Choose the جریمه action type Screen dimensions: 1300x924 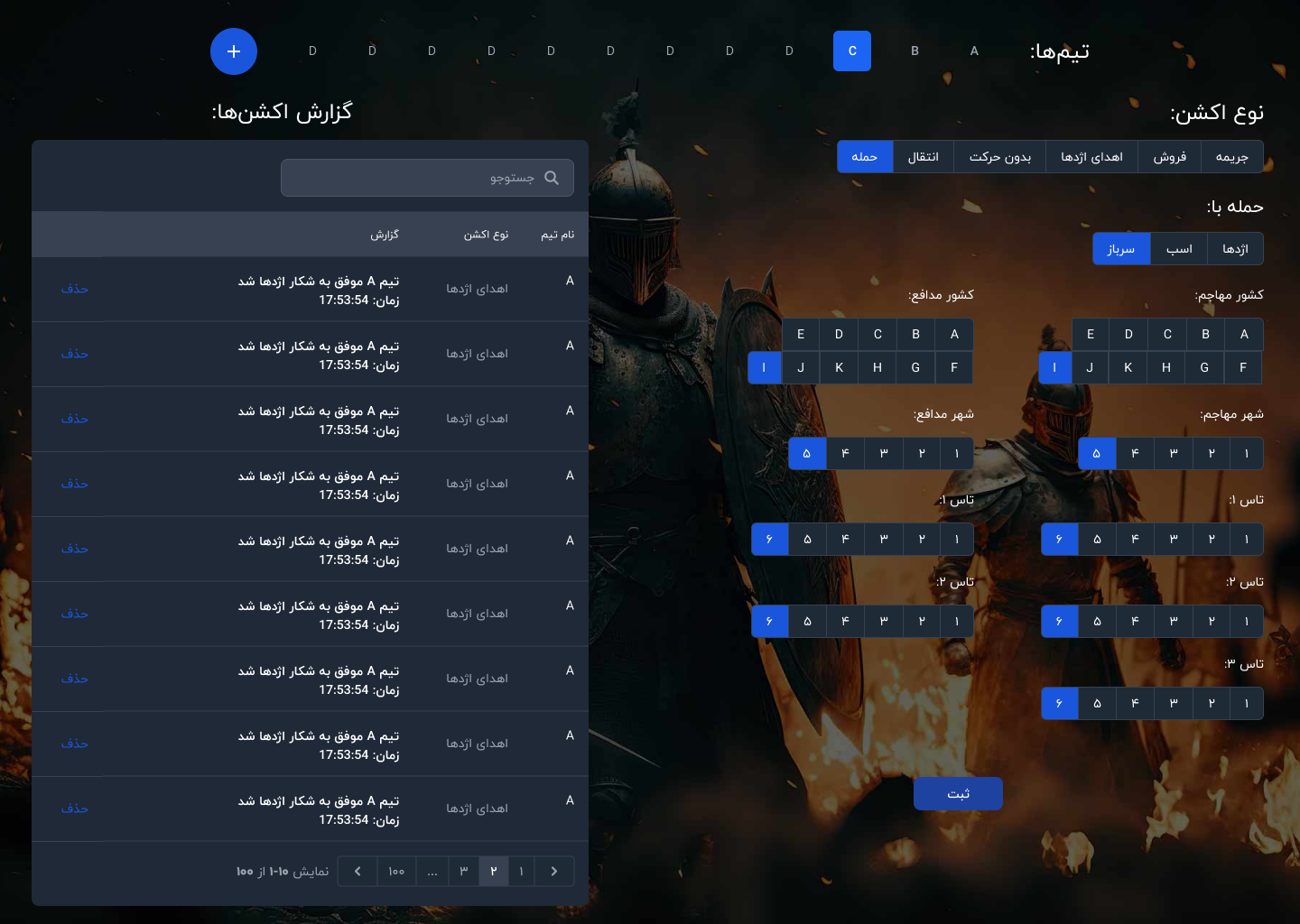pos(1231,157)
